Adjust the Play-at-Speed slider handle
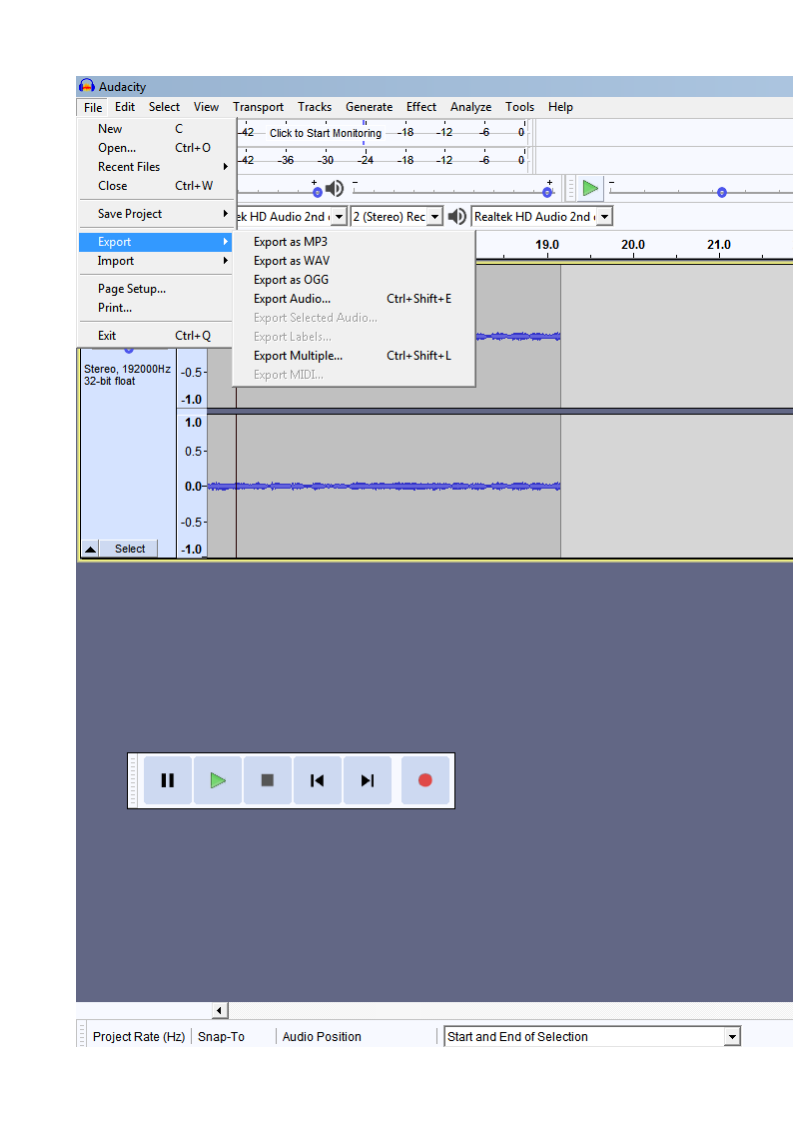793x1122 pixels. tap(722, 192)
